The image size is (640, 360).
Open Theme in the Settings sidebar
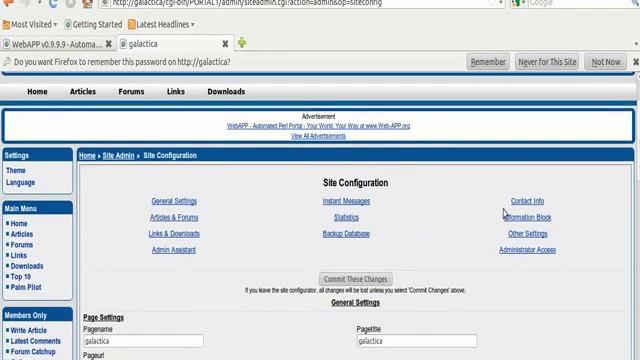tap(16, 170)
